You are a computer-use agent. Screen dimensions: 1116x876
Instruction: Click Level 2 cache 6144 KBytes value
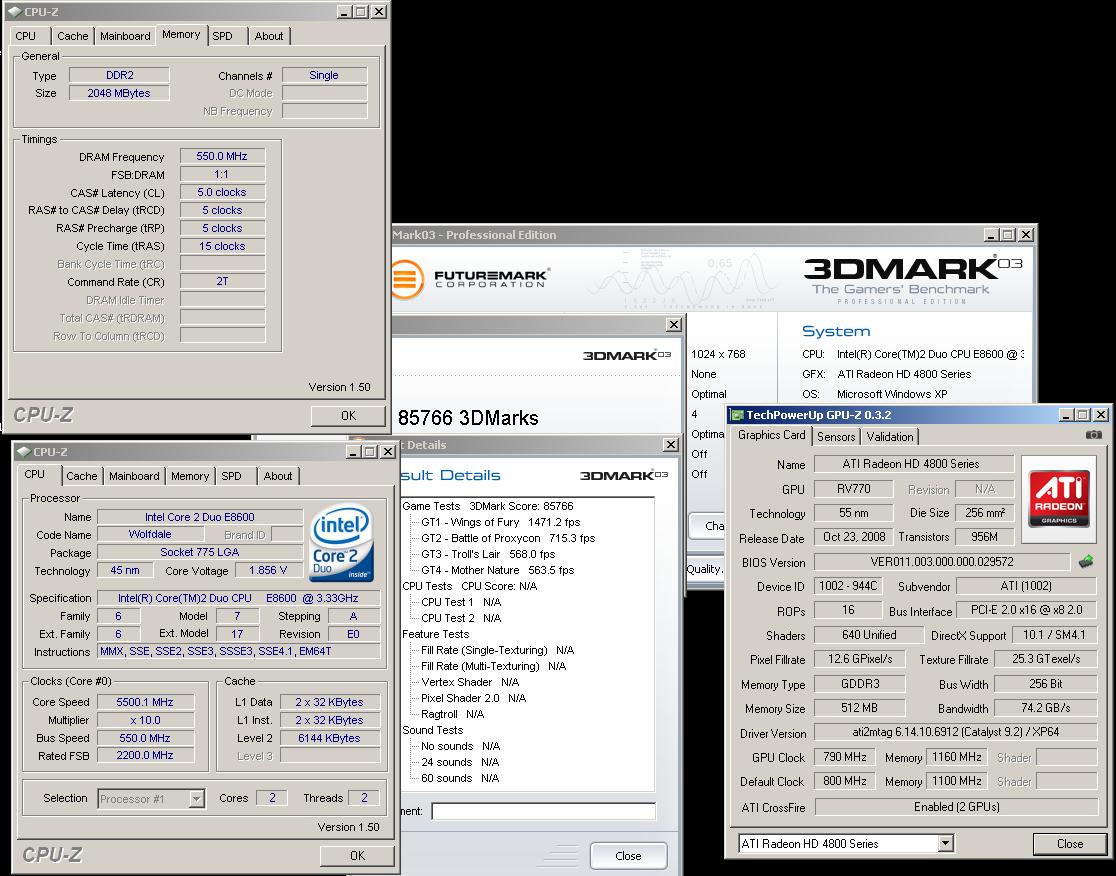[x=330, y=738]
